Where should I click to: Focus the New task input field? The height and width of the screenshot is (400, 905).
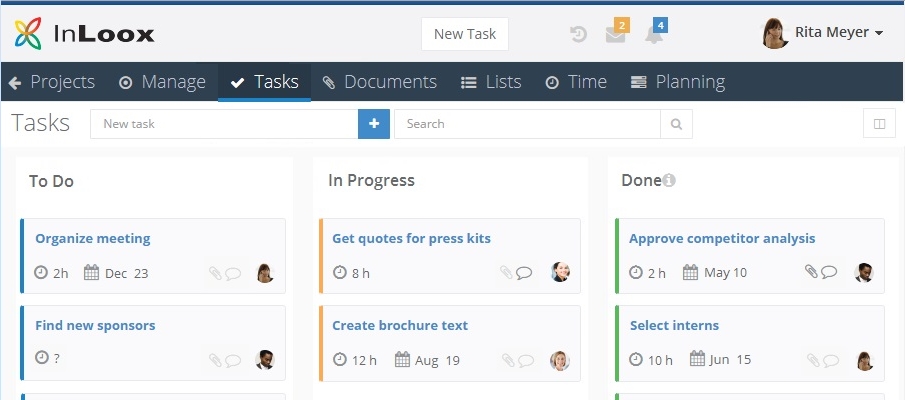pyautogui.click(x=224, y=124)
